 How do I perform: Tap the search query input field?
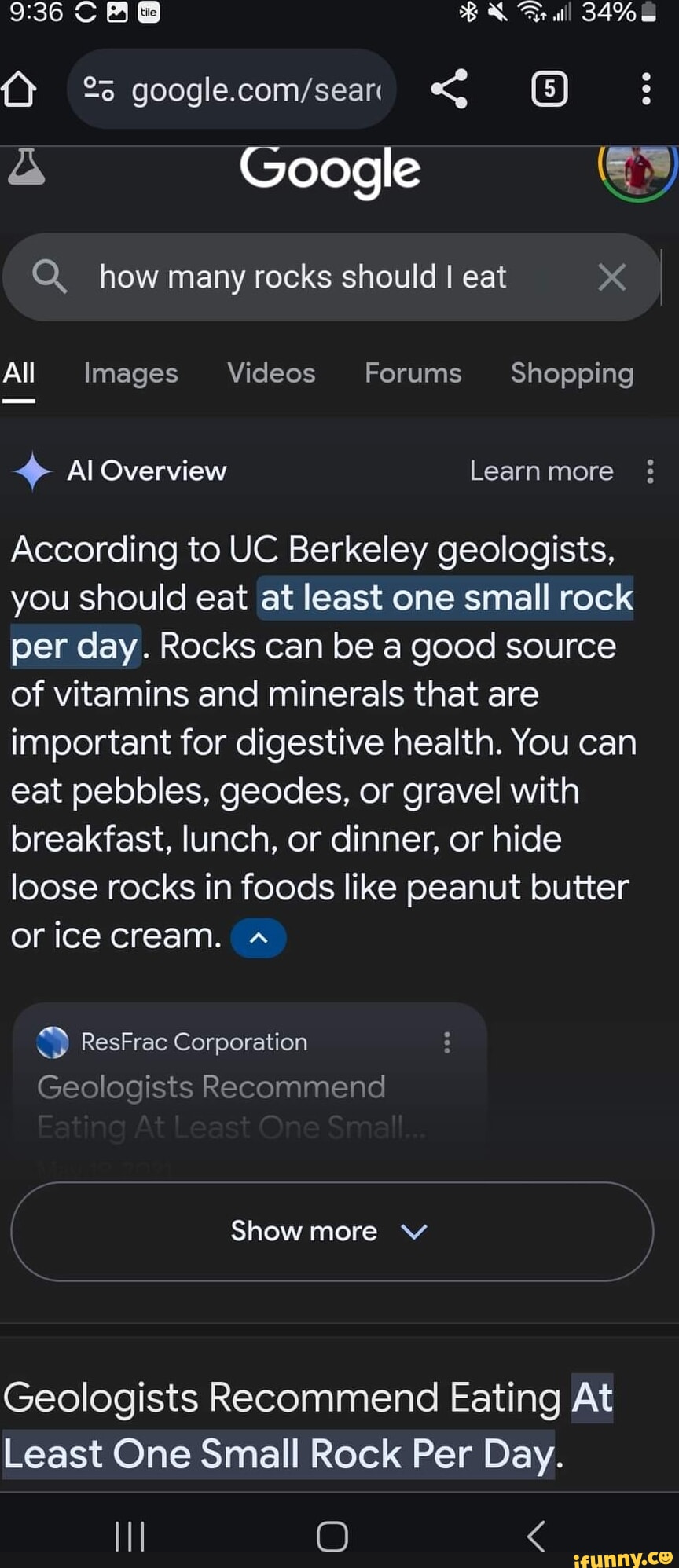tap(303, 277)
